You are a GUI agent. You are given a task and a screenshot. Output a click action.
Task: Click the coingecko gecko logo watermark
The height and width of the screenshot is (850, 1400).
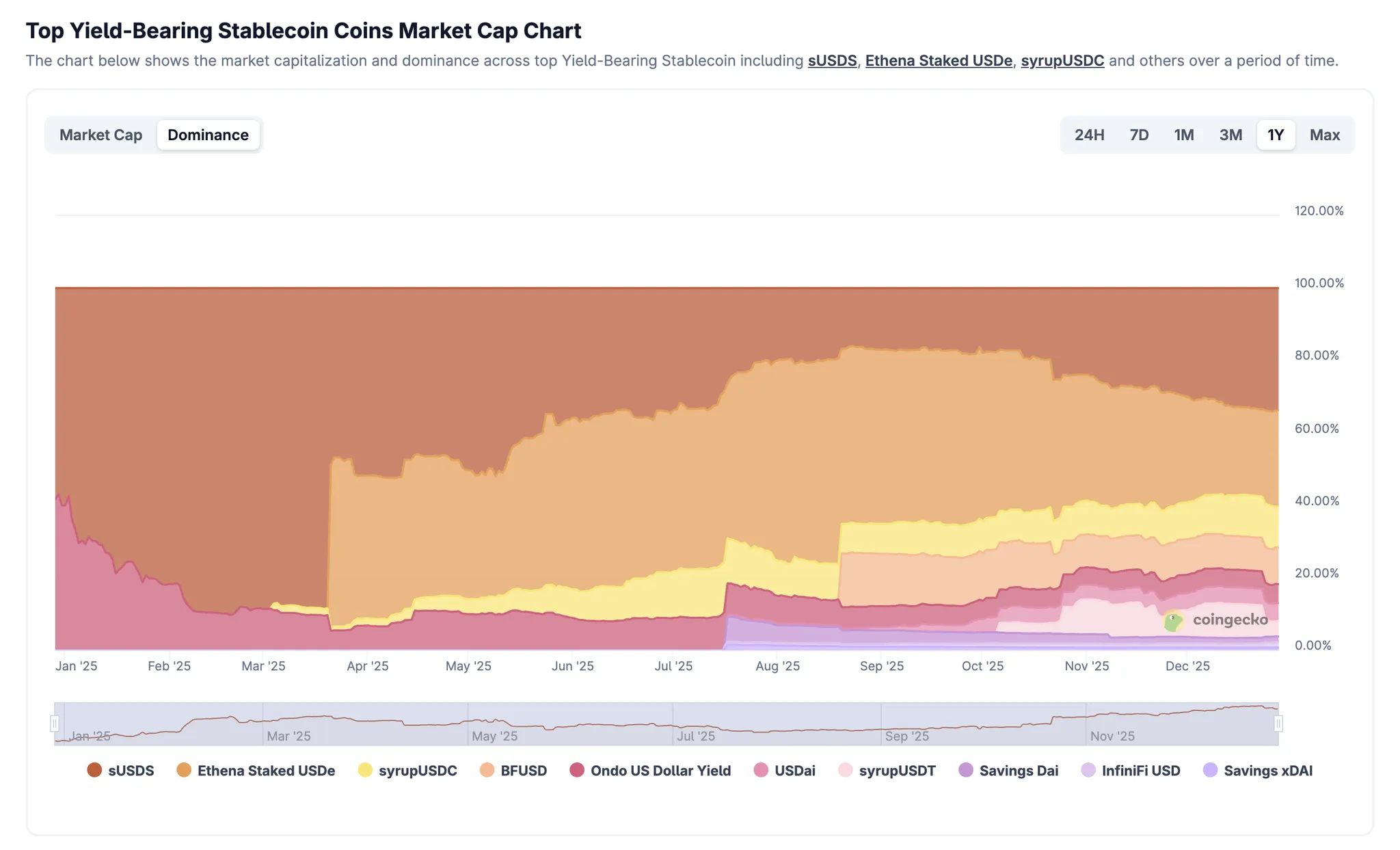(x=1173, y=621)
